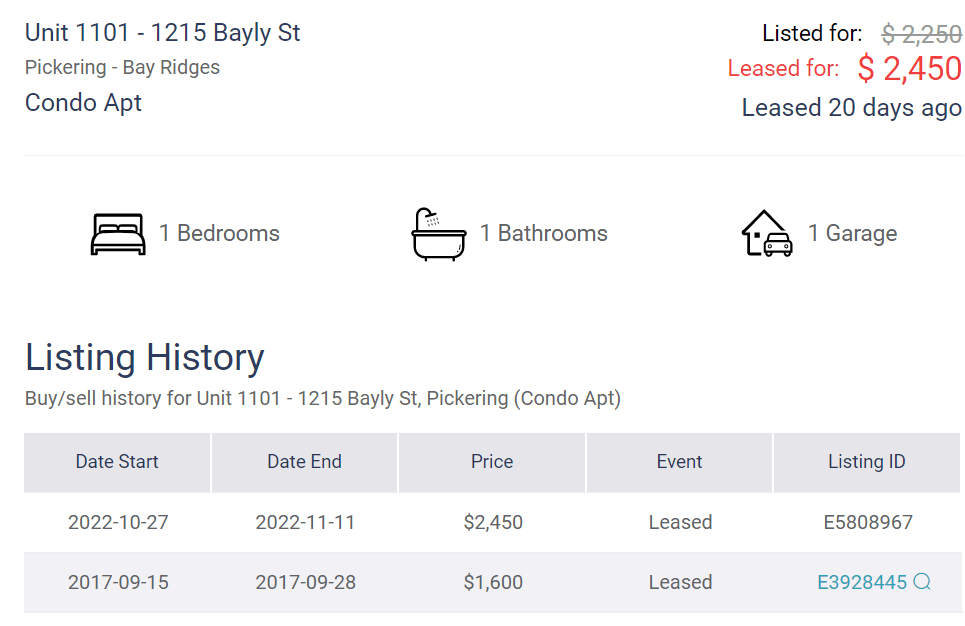The image size is (965, 626).
Task: Click the 1 Bathrooms label
Action: pyautogui.click(x=543, y=233)
